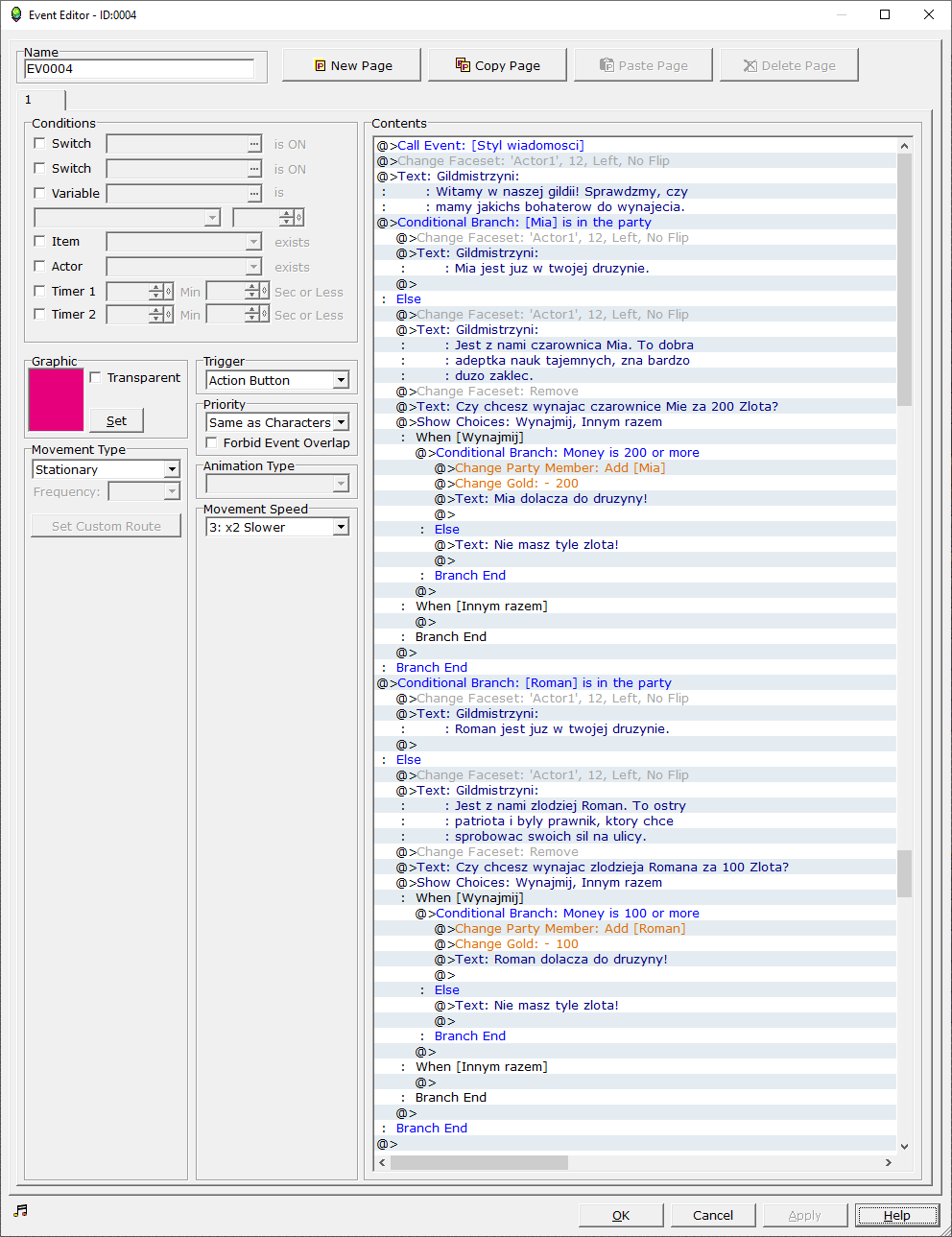Open the Item condition dropdown
Screen dimensions: 952x1237
point(184,242)
